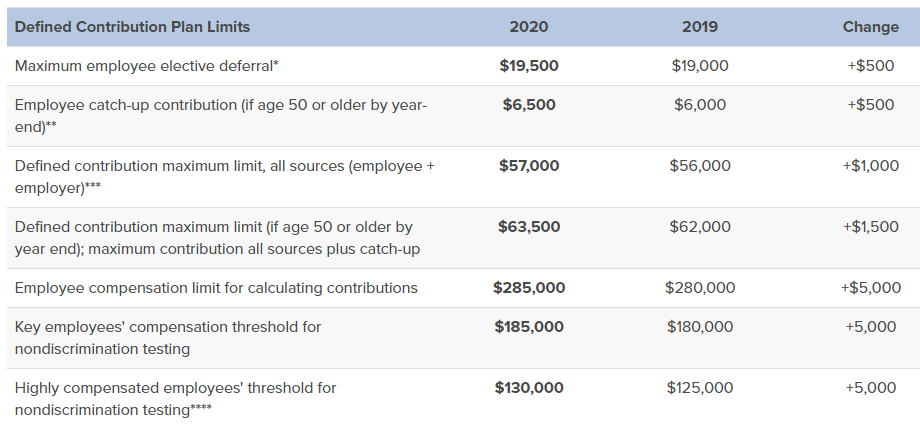
Task: Select the 2019 column header
Action: click(x=699, y=27)
